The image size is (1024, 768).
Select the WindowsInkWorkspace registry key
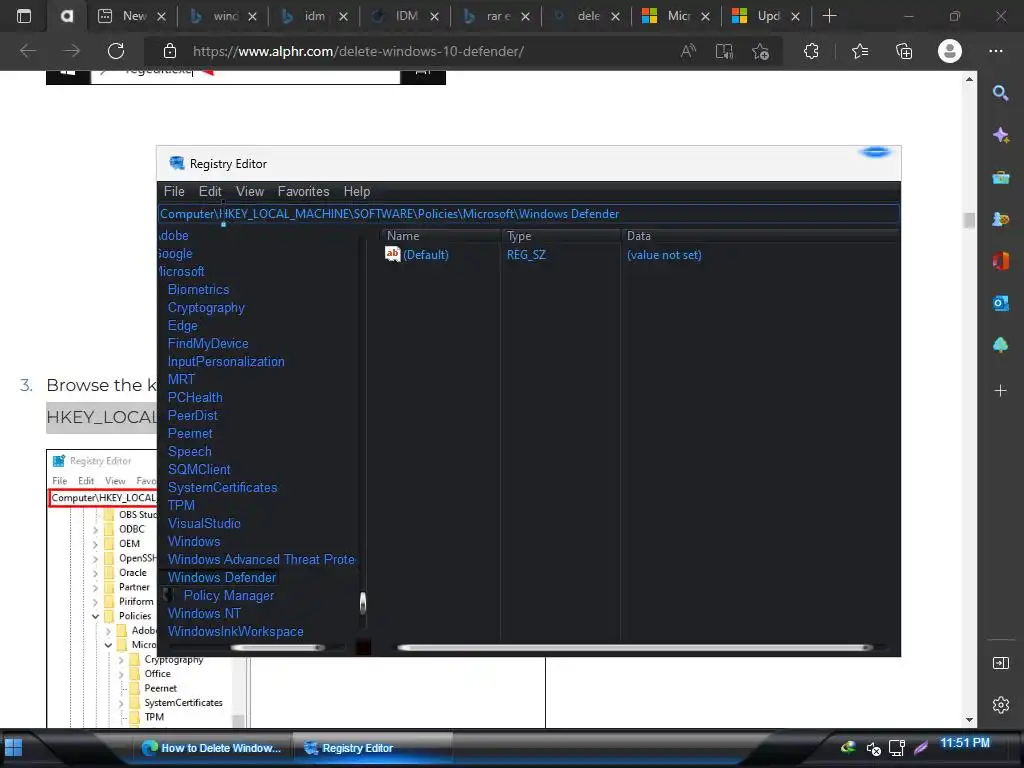click(236, 632)
